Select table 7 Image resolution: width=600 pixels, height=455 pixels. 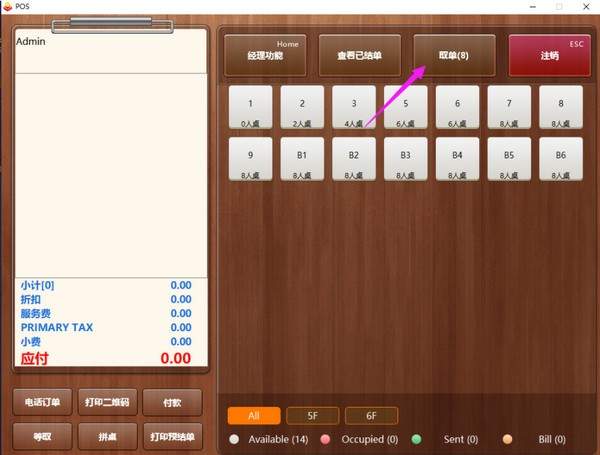tap(509, 107)
